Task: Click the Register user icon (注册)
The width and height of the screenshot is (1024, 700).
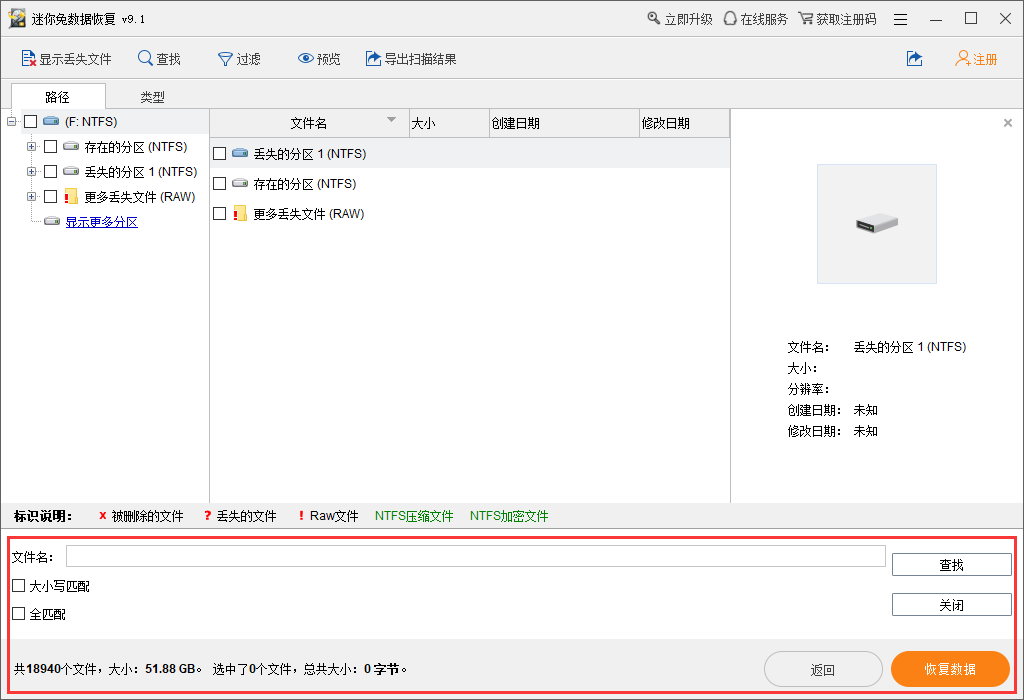Action: point(962,59)
